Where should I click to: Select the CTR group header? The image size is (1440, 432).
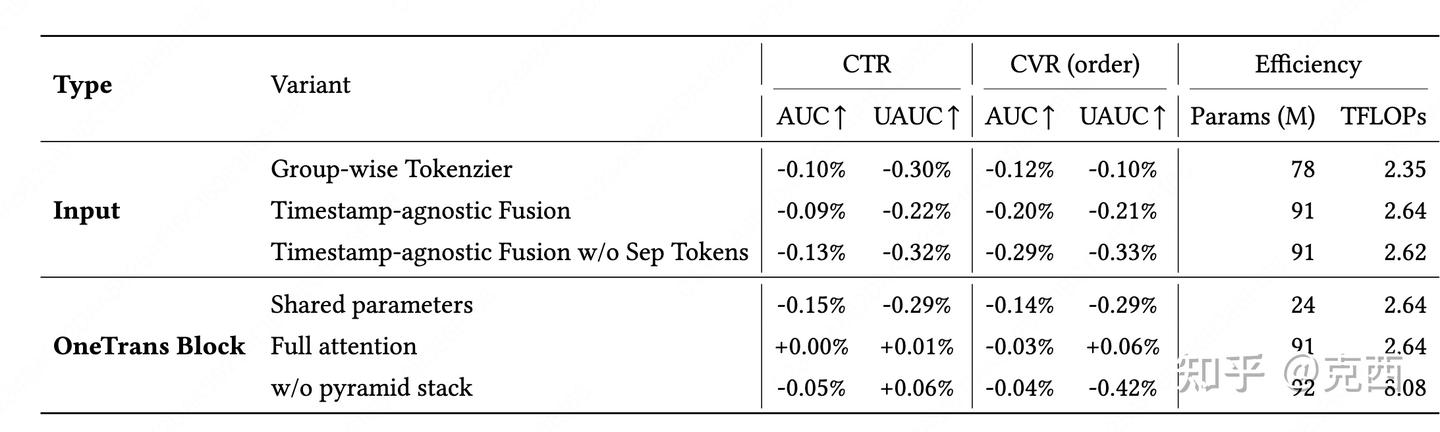coord(867,65)
